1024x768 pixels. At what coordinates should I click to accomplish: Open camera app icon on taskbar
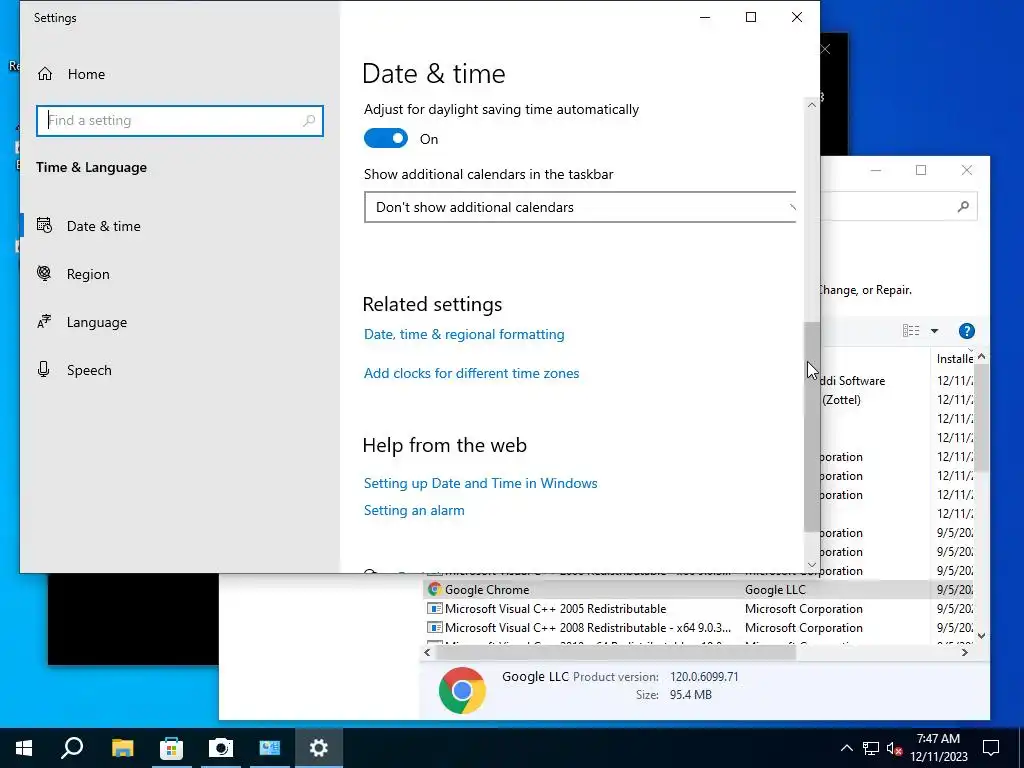click(221, 748)
